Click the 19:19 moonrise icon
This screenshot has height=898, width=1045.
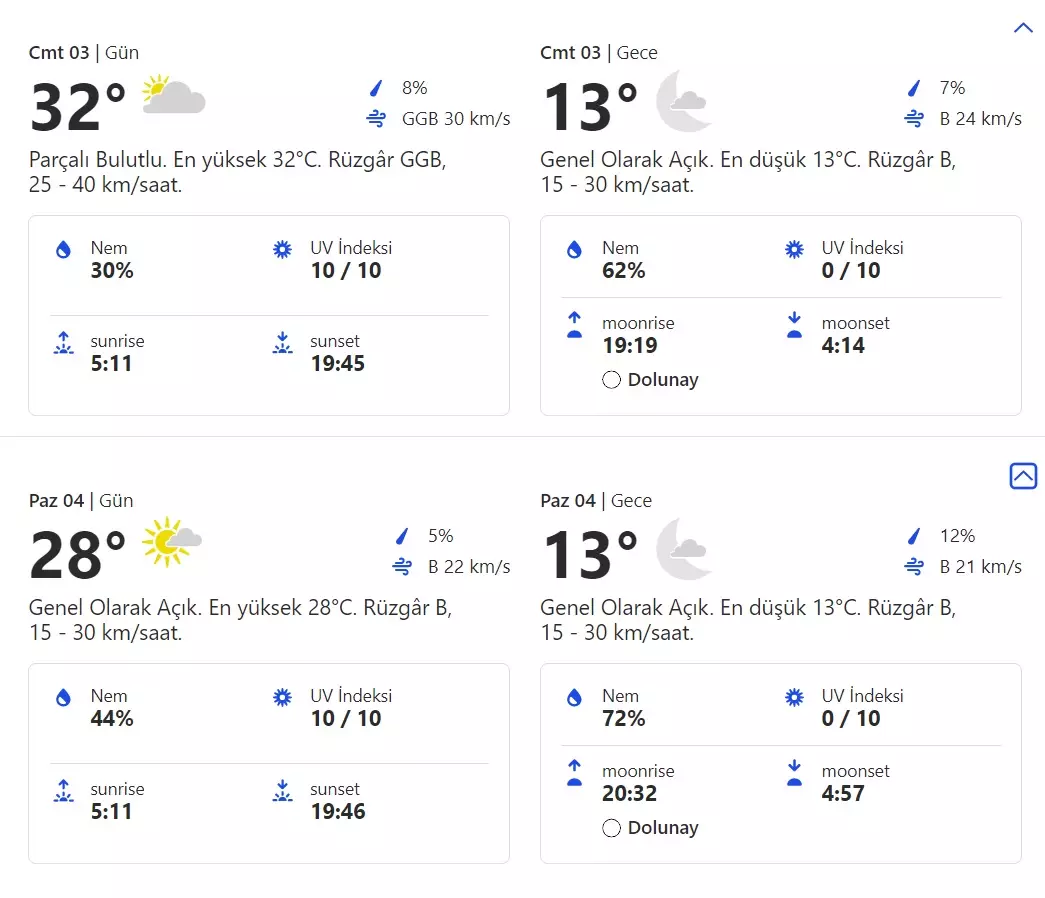click(574, 325)
